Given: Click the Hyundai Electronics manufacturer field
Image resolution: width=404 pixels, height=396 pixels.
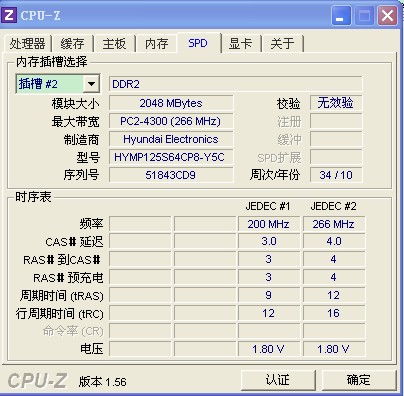Looking at the screenshot, I should [171, 139].
